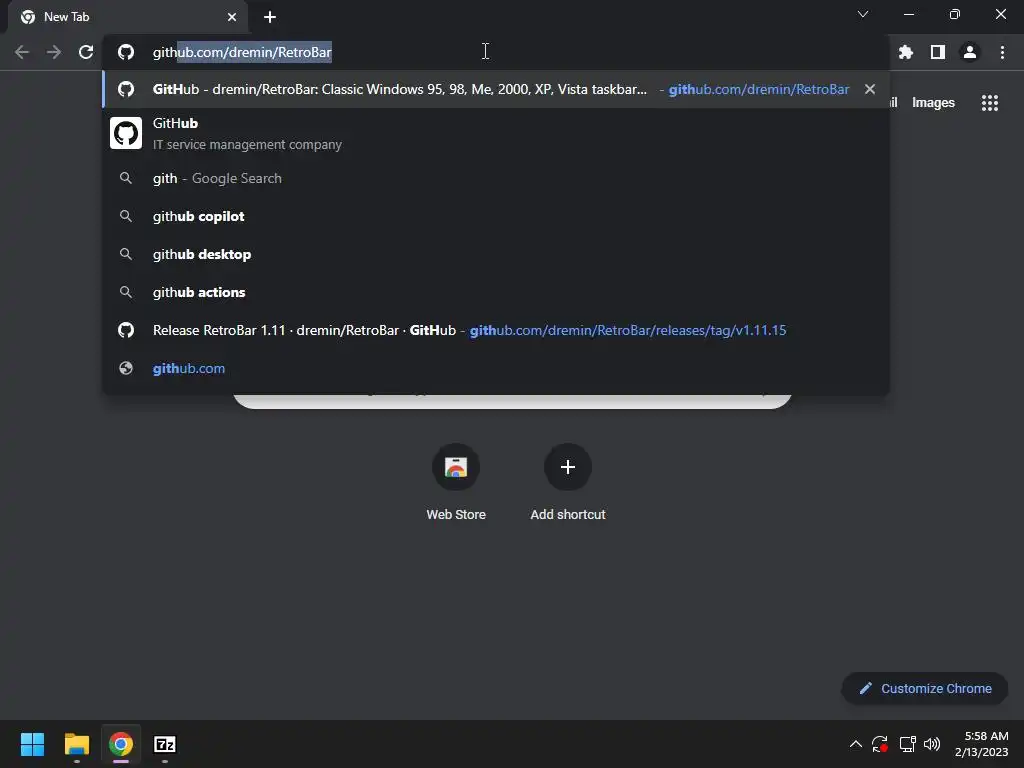Open File Explorer from the taskbar
1024x768 pixels.
click(76, 744)
